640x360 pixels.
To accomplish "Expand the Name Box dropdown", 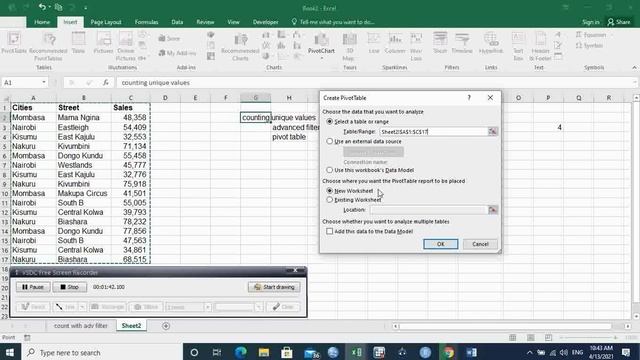I will 44,82.
